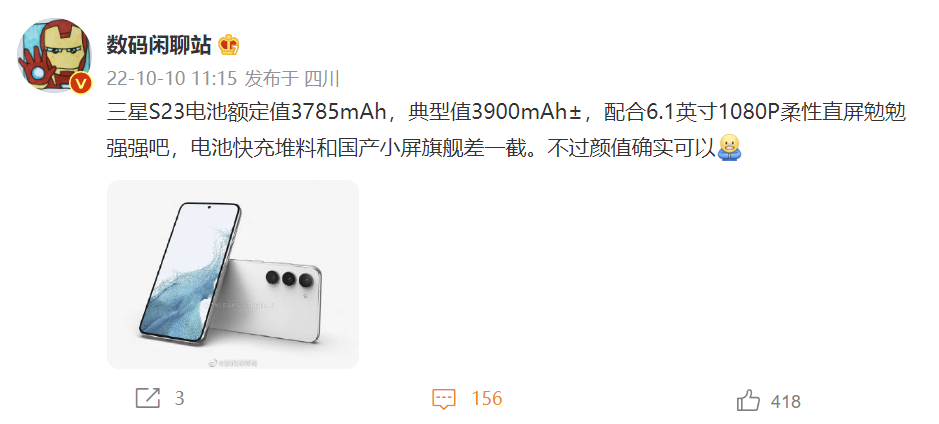Open the Iron Man avatar profile picture
The width and height of the screenshot is (939, 424).
point(54,55)
